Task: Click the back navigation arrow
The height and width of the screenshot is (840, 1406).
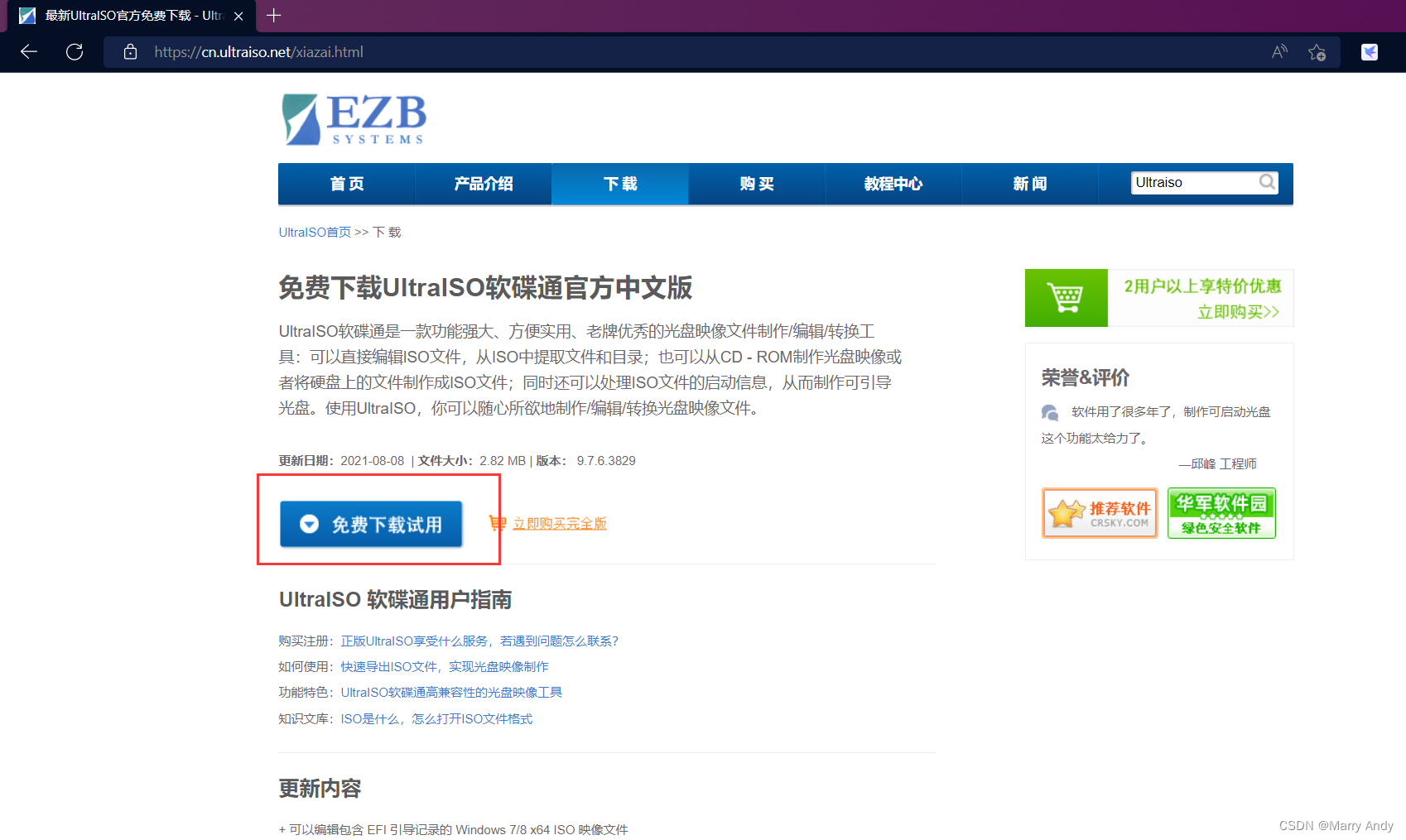Action: click(29, 51)
